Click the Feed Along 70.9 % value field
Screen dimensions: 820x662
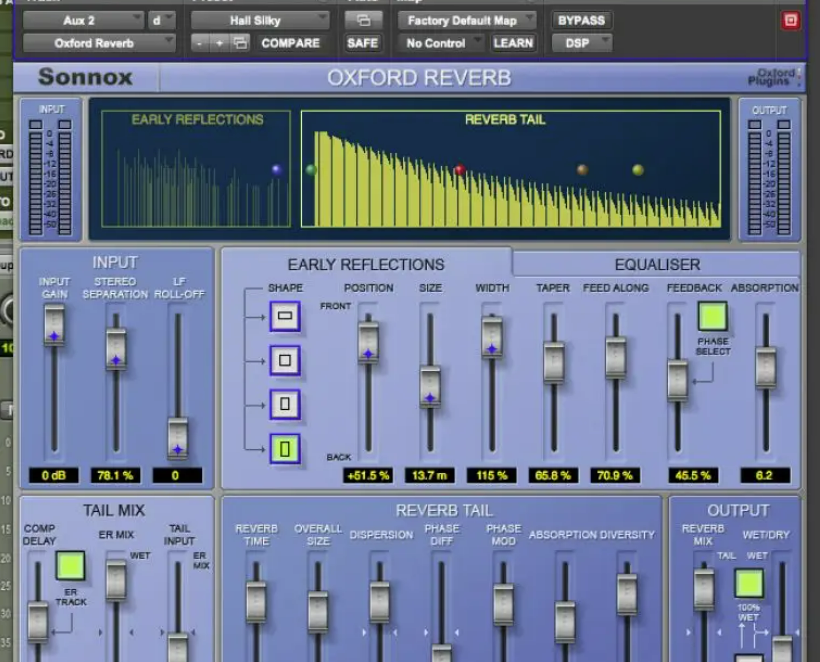pyautogui.click(x=615, y=475)
